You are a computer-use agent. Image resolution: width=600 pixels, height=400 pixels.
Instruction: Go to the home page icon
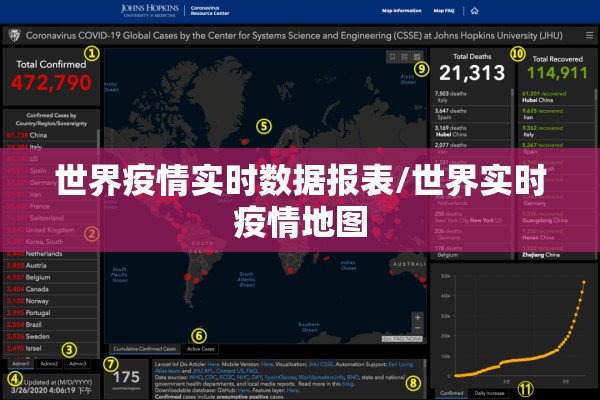point(474,11)
